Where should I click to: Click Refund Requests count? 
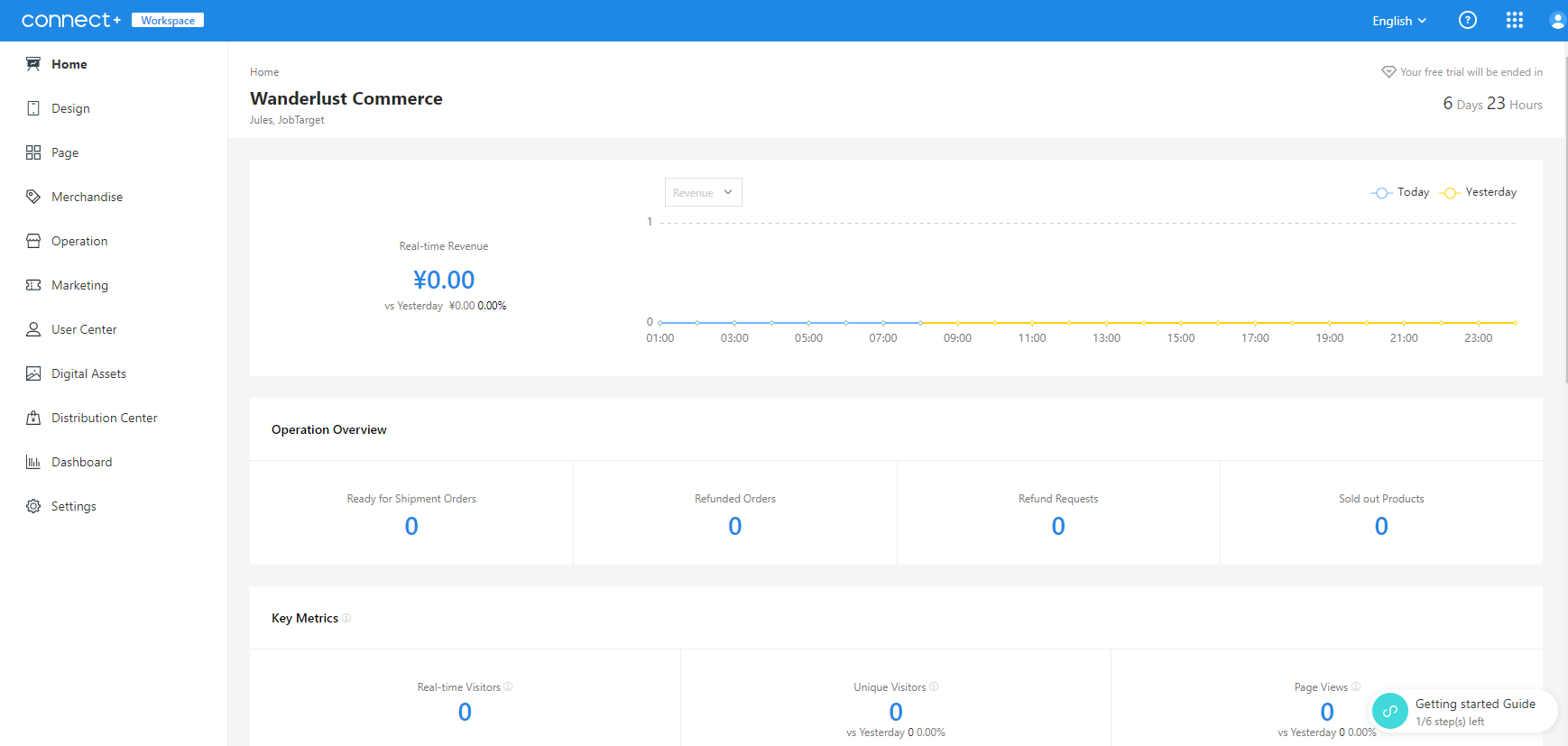(x=1058, y=526)
